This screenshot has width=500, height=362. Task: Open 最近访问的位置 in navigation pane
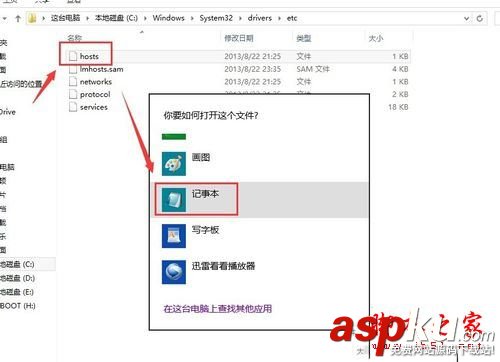click(x=21, y=84)
